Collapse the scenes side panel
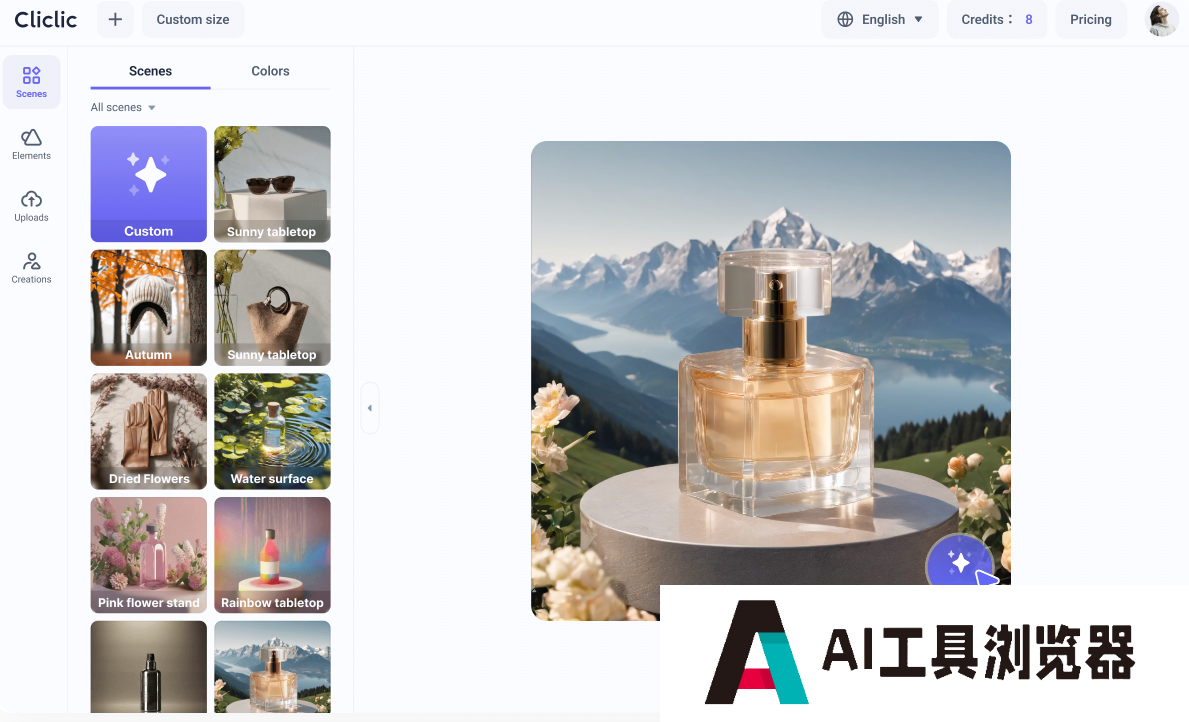This screenshot has height=722, width=1189. [x=369, y=408]
